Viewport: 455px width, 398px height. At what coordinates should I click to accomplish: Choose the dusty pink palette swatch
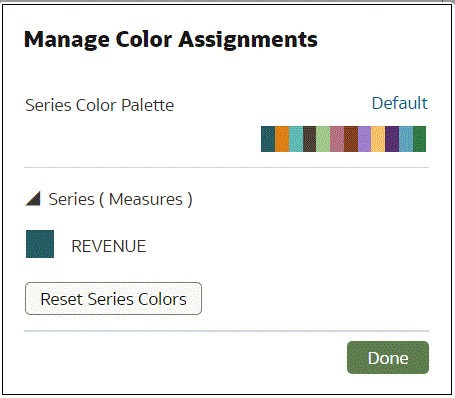click(x=337, y=139)
